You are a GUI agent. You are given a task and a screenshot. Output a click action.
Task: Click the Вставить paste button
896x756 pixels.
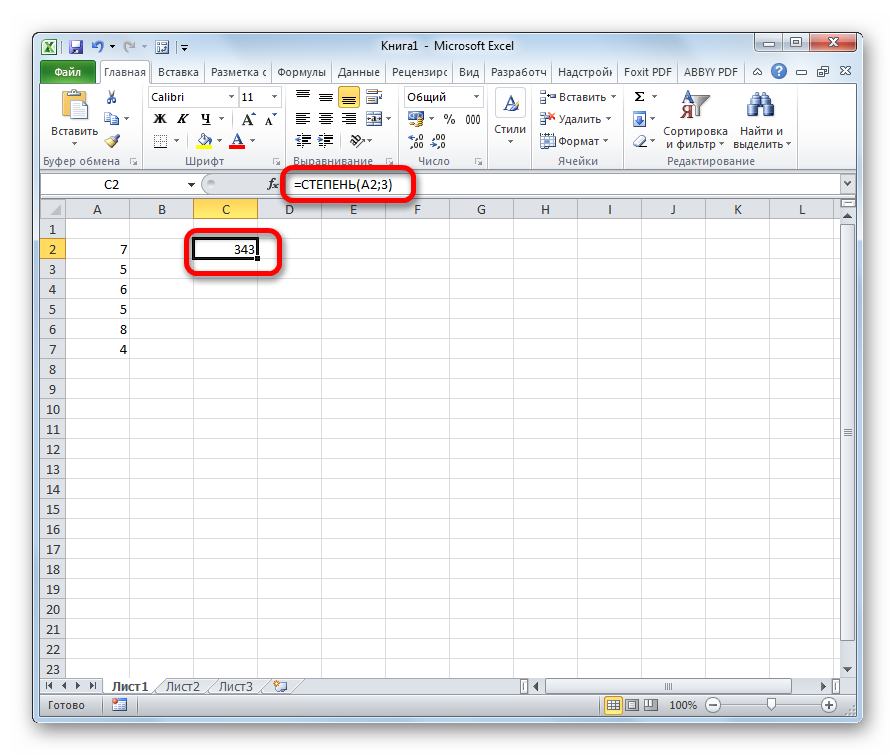[74, 115]
